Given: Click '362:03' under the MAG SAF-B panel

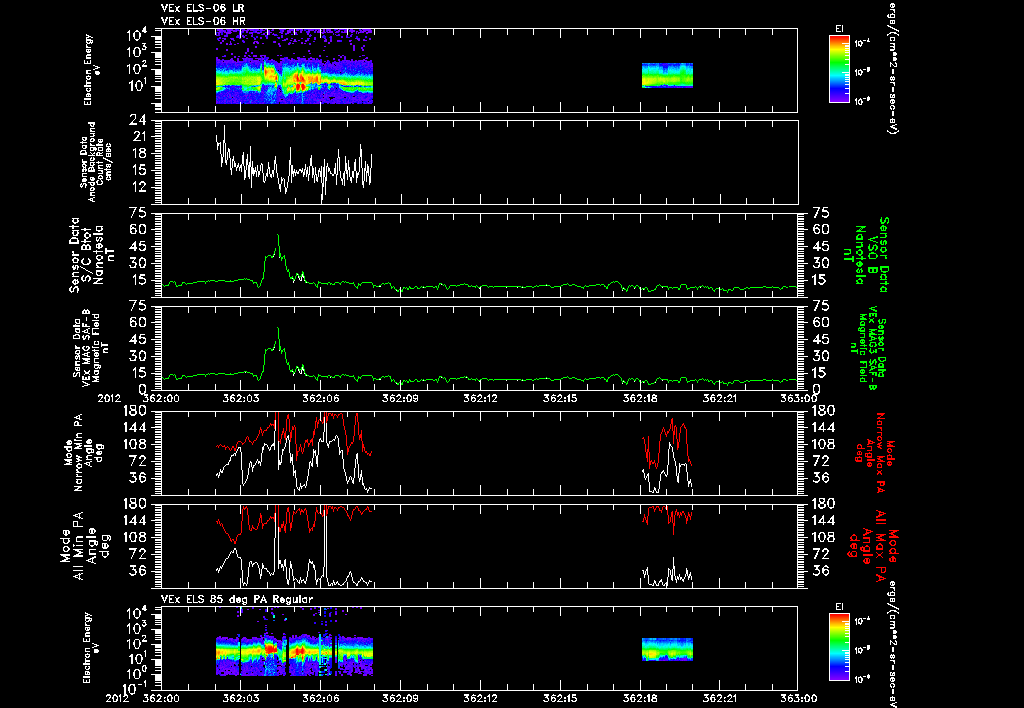Looking at the screenshot, I should 240,398.
